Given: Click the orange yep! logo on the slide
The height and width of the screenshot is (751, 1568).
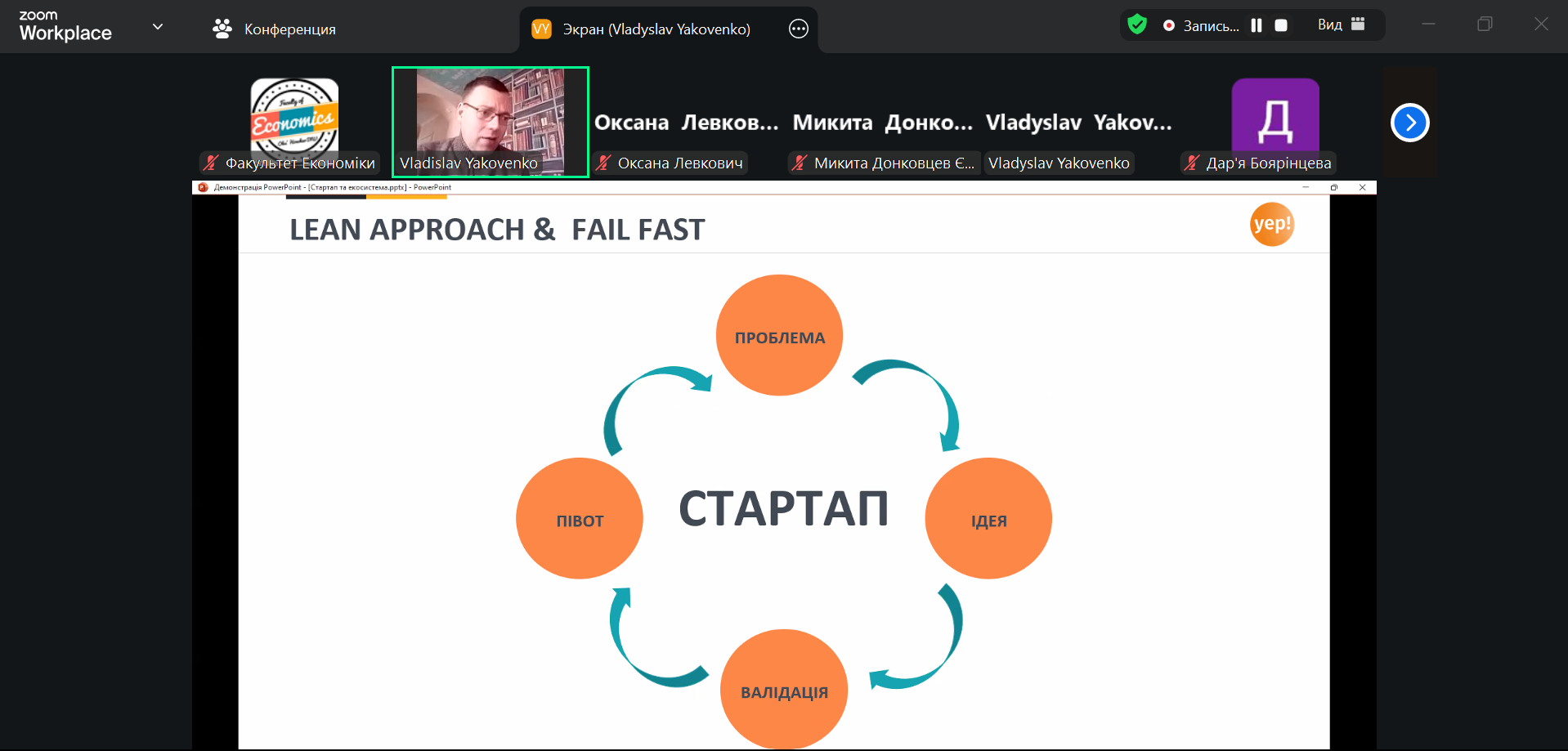Looking at the screenshot, I should click(1271, 224).
